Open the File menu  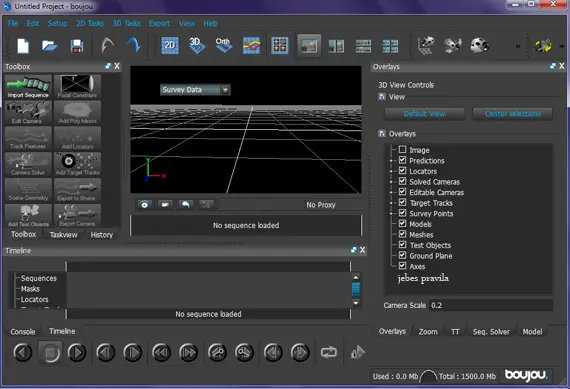click(x=13, y=23)
